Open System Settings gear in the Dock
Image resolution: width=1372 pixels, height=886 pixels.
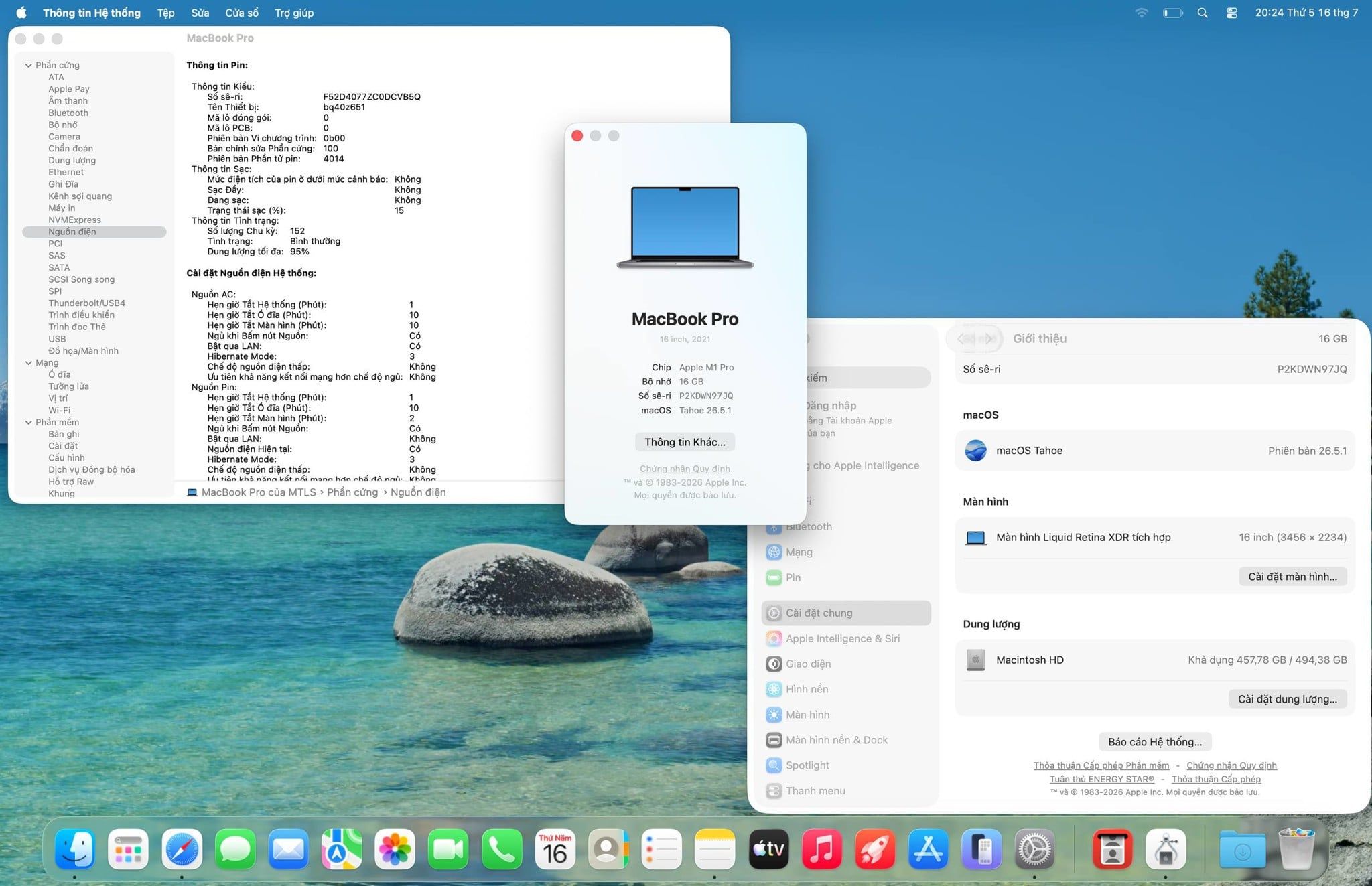[x=1035, y=849]
